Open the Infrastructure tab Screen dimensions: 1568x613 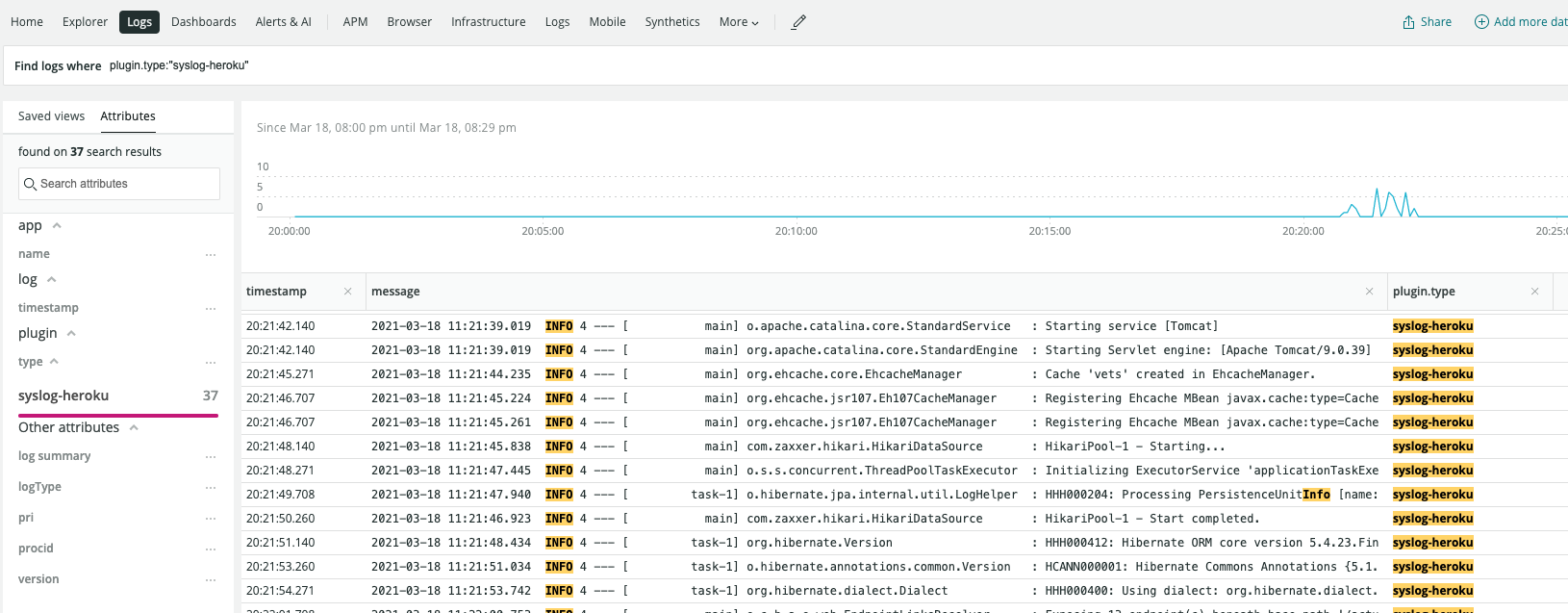pos(489,22)
